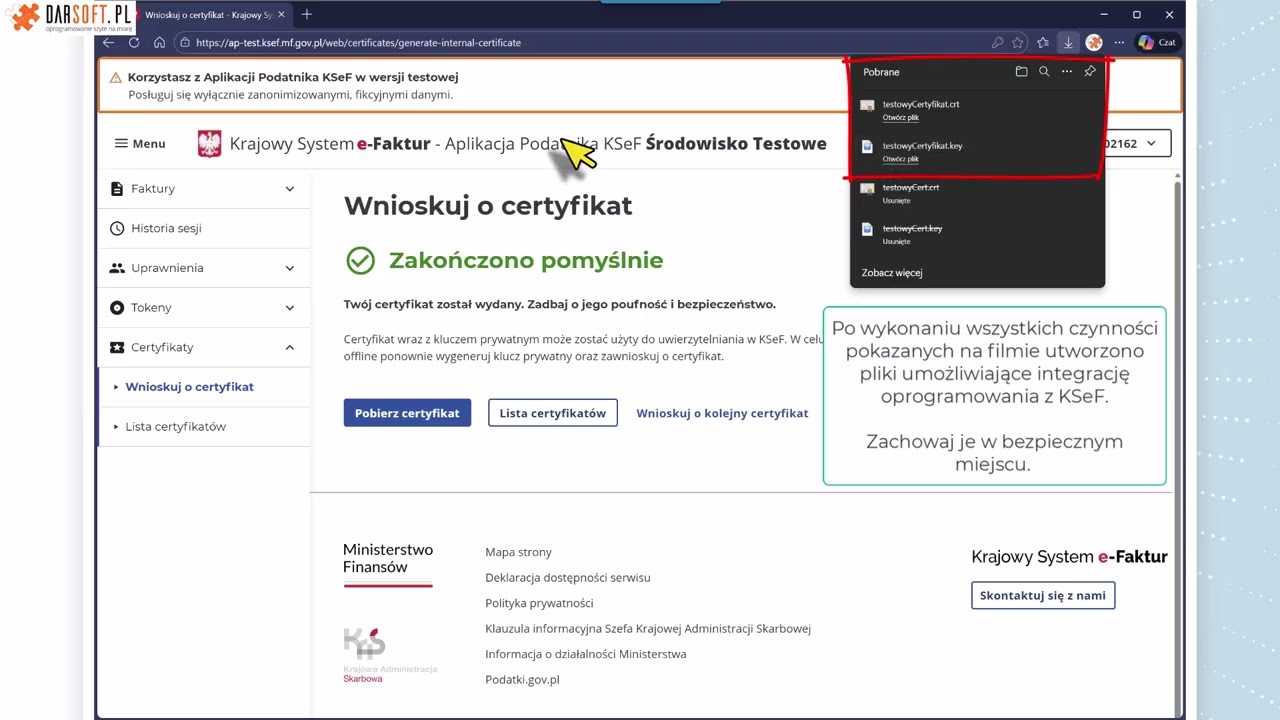
Task: Click the deleted testowyCert.key download entry
Action: (977, 234)
